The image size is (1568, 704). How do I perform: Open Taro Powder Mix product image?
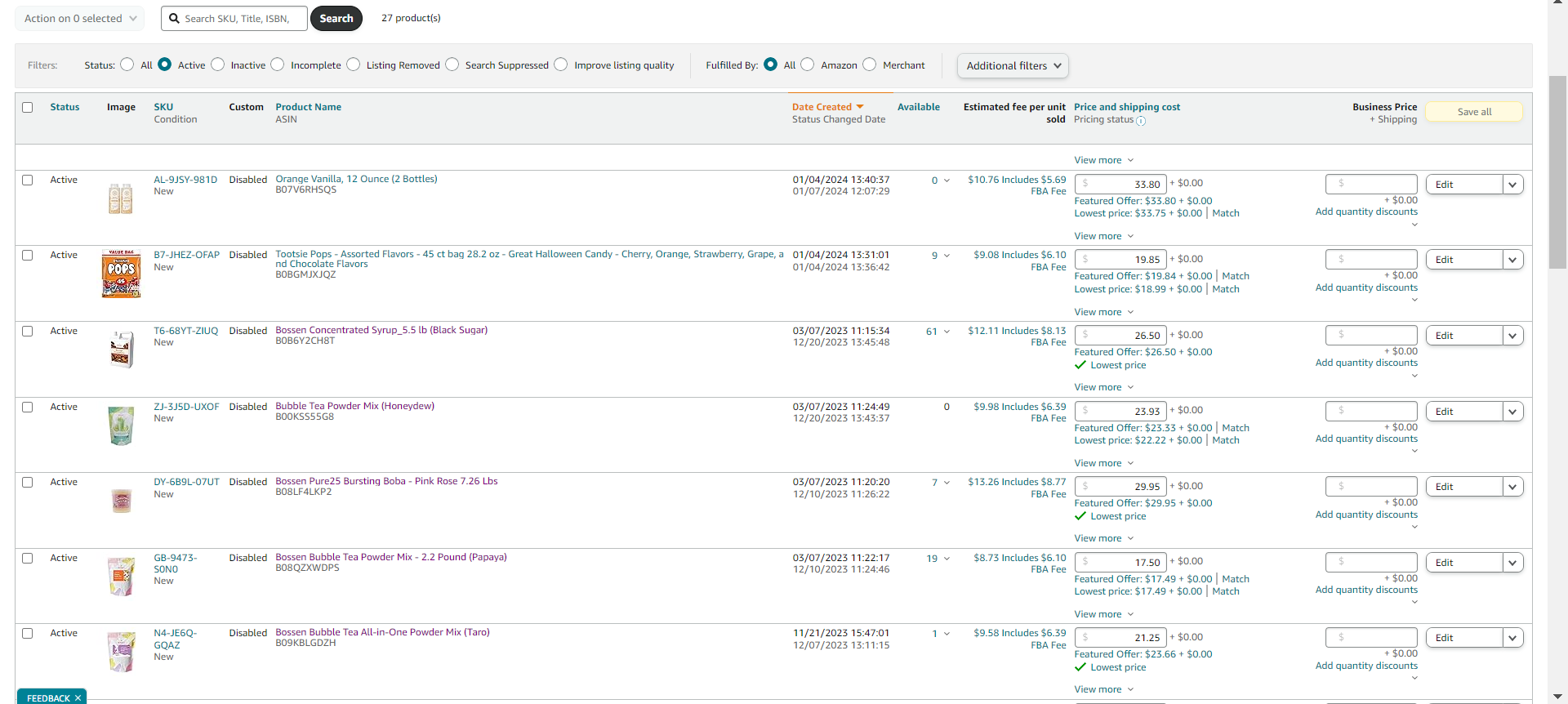coord(121,652)
